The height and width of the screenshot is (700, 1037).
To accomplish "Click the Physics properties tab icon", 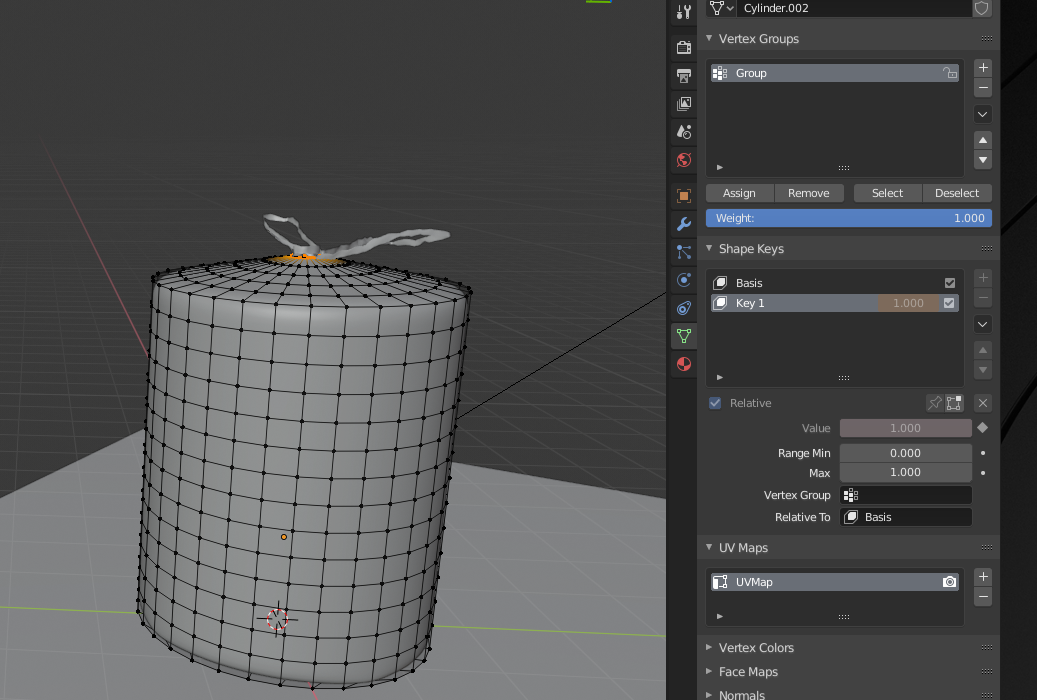I will (684, 280).
